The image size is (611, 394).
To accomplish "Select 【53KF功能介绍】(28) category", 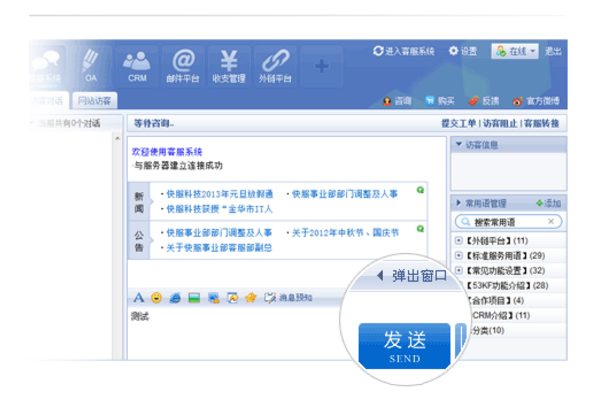I will 507,286.
